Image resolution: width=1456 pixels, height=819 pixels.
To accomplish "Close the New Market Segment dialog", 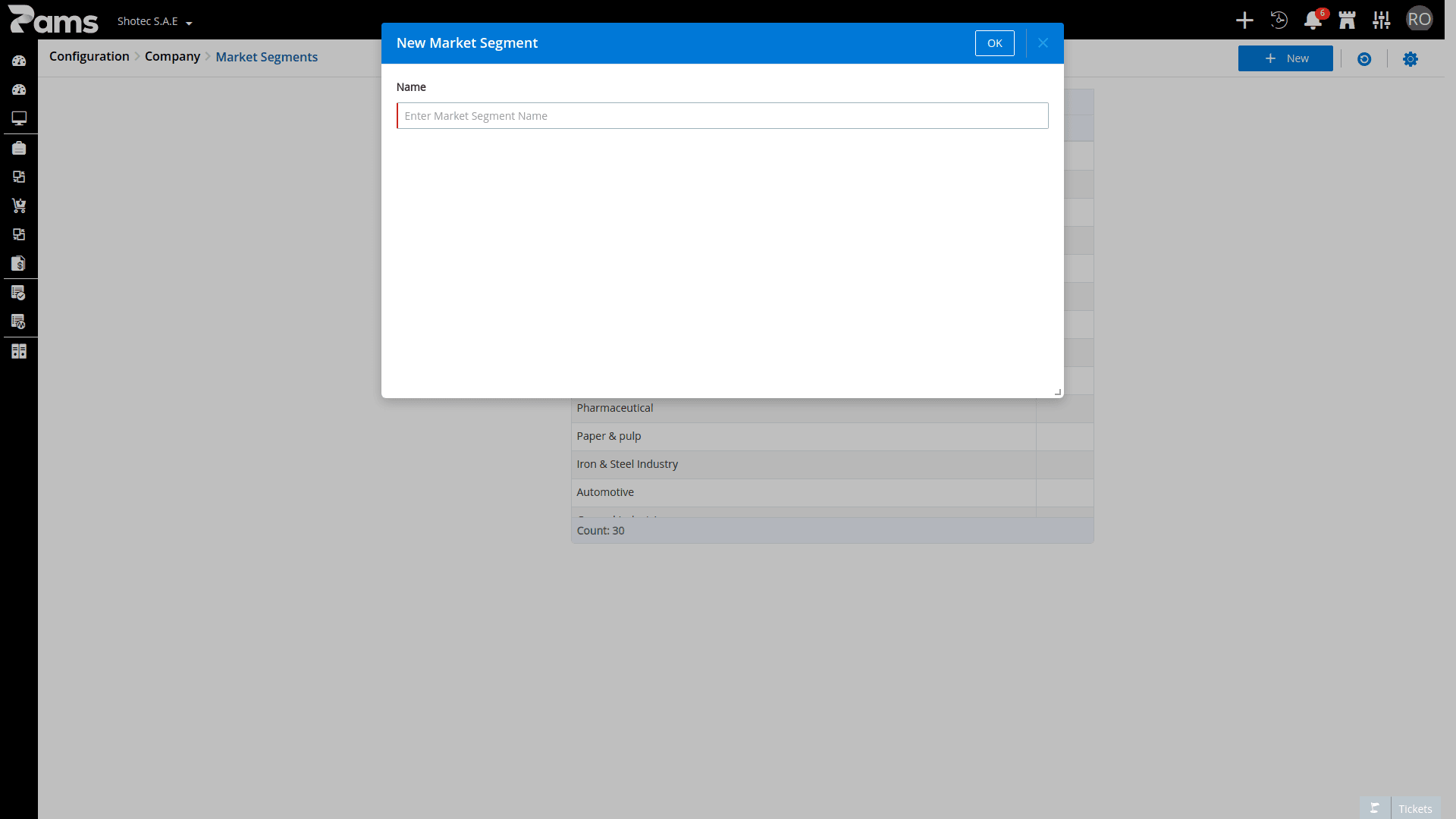I will coord(1043,43).
